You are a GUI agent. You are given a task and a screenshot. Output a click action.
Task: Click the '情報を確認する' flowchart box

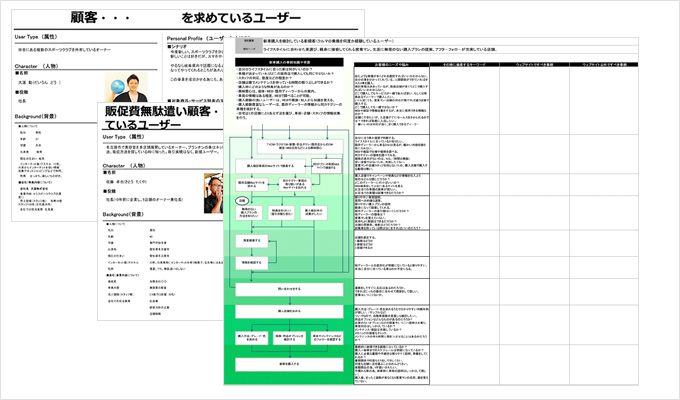[x=252, y=262]
